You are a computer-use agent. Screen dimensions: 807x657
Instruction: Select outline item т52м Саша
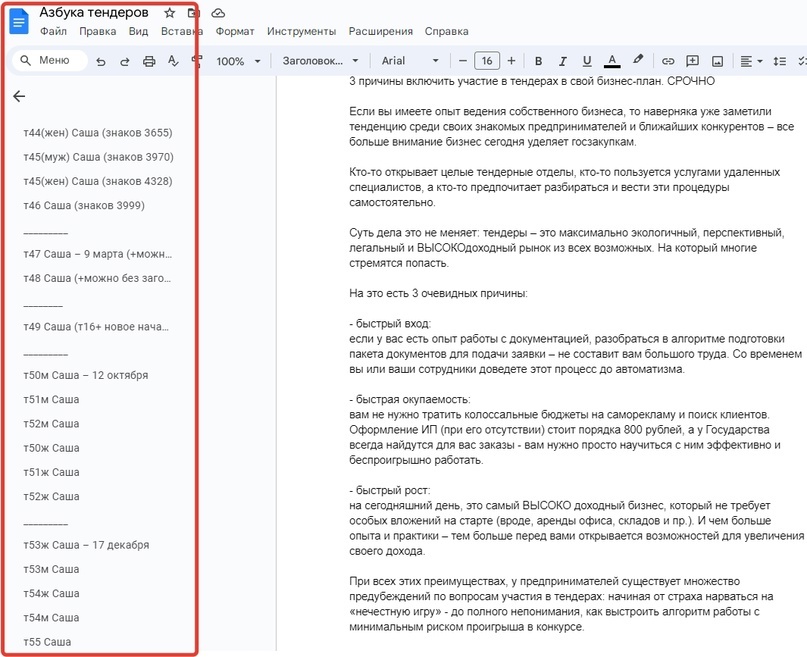(51, 423)
